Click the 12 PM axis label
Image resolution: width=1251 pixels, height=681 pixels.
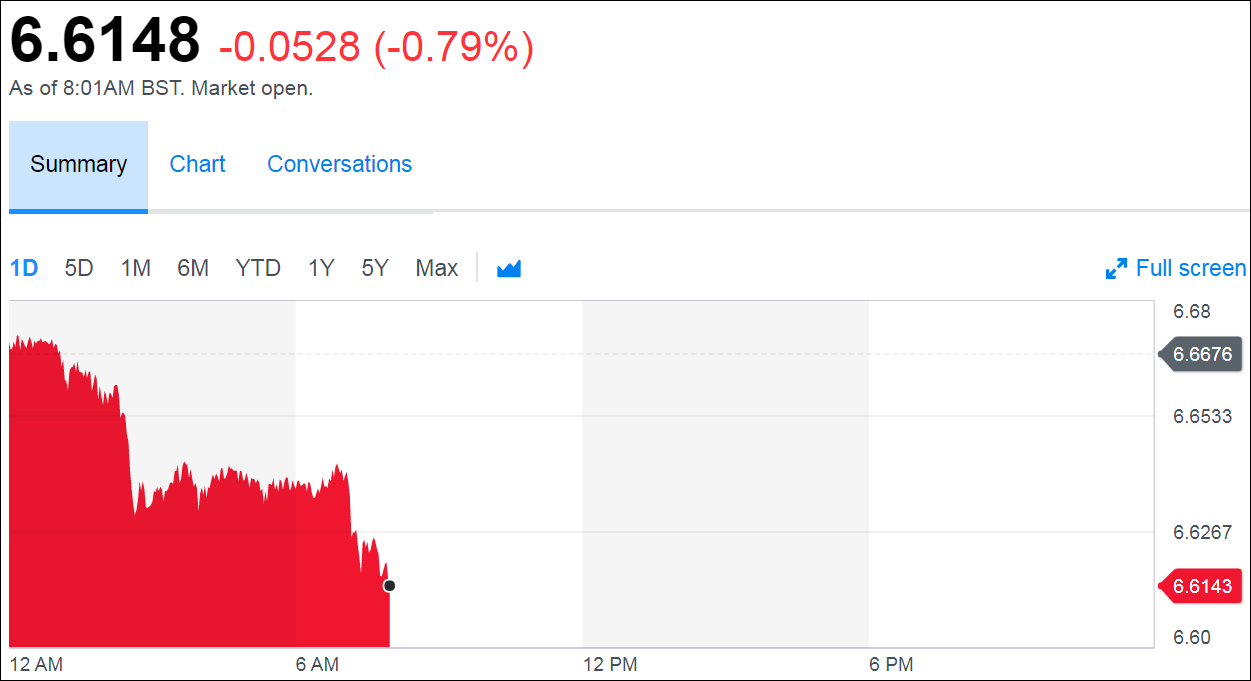[610, 665]
